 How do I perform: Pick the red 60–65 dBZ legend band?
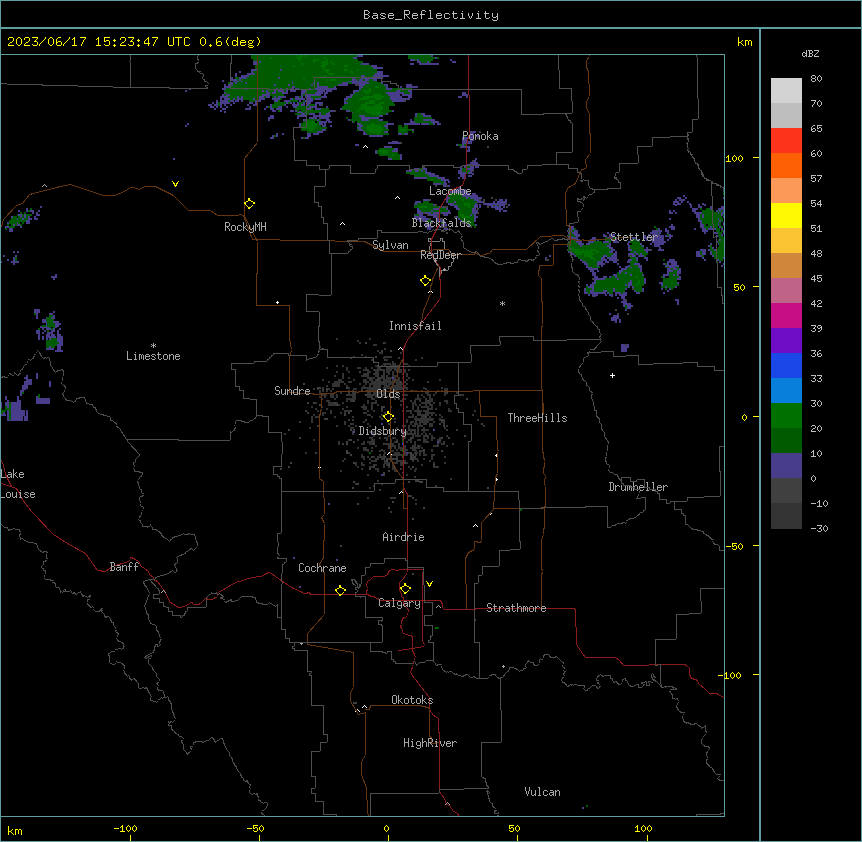(x=786, y=141)
